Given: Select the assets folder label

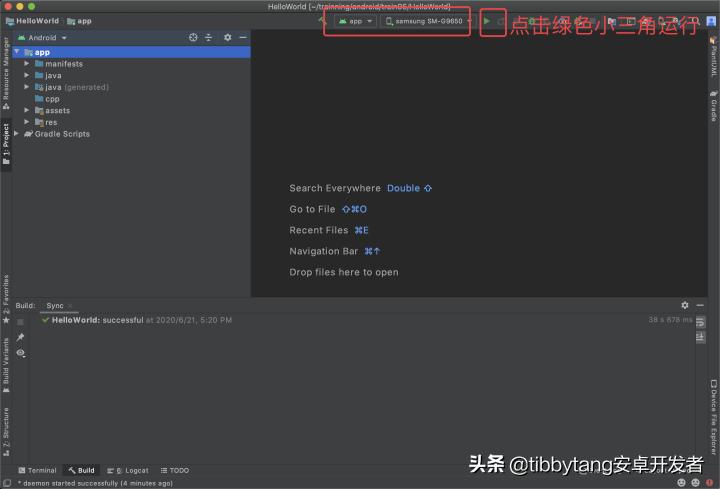Looking at the screenshot, I should [x=57, y=111].
